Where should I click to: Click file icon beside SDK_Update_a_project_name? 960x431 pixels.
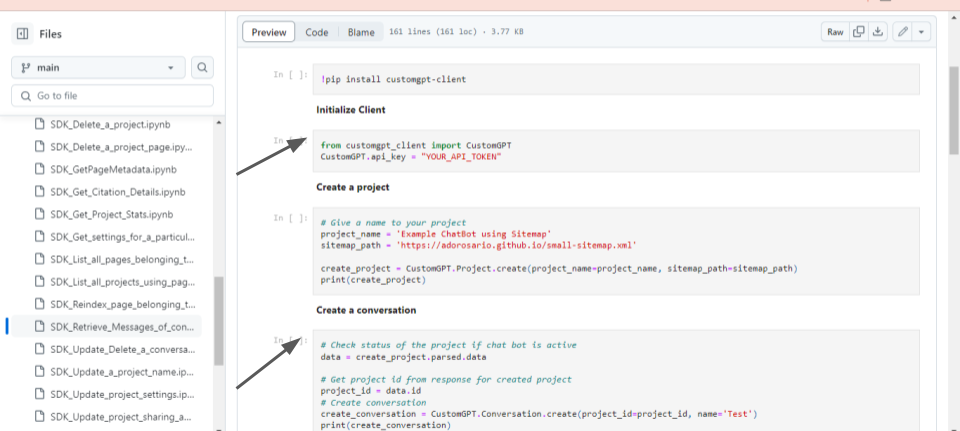click(39, 372)
